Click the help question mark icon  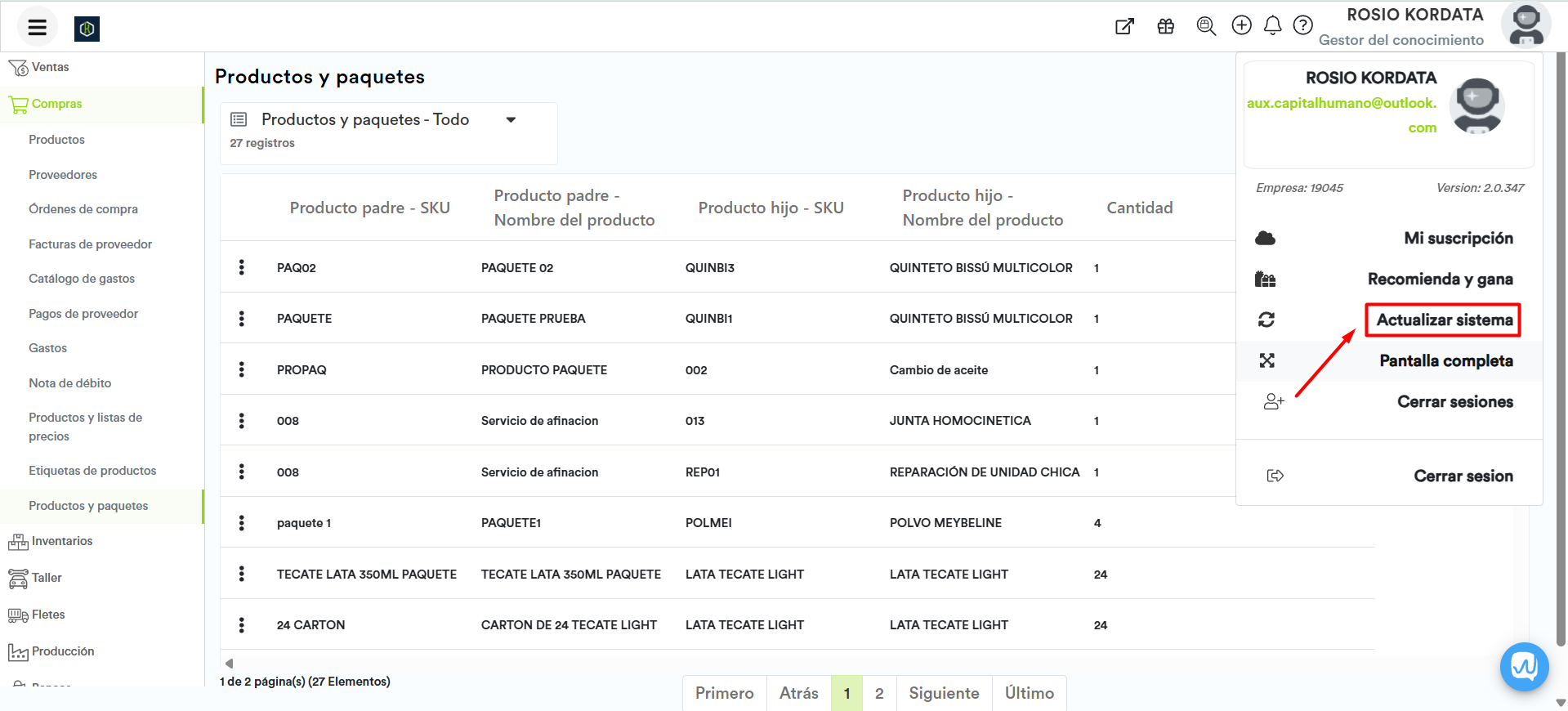coord(1302,26)
